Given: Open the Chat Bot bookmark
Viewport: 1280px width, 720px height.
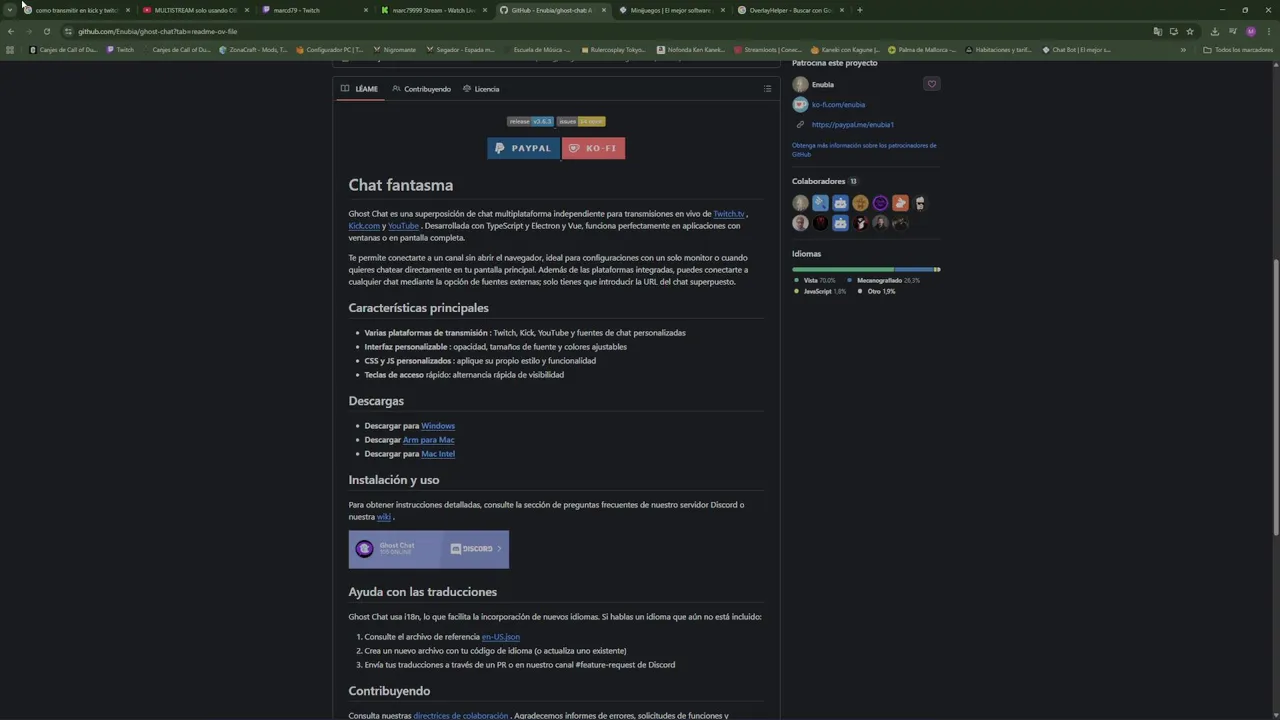Looking at the screenshot, I should point(1076,49).
